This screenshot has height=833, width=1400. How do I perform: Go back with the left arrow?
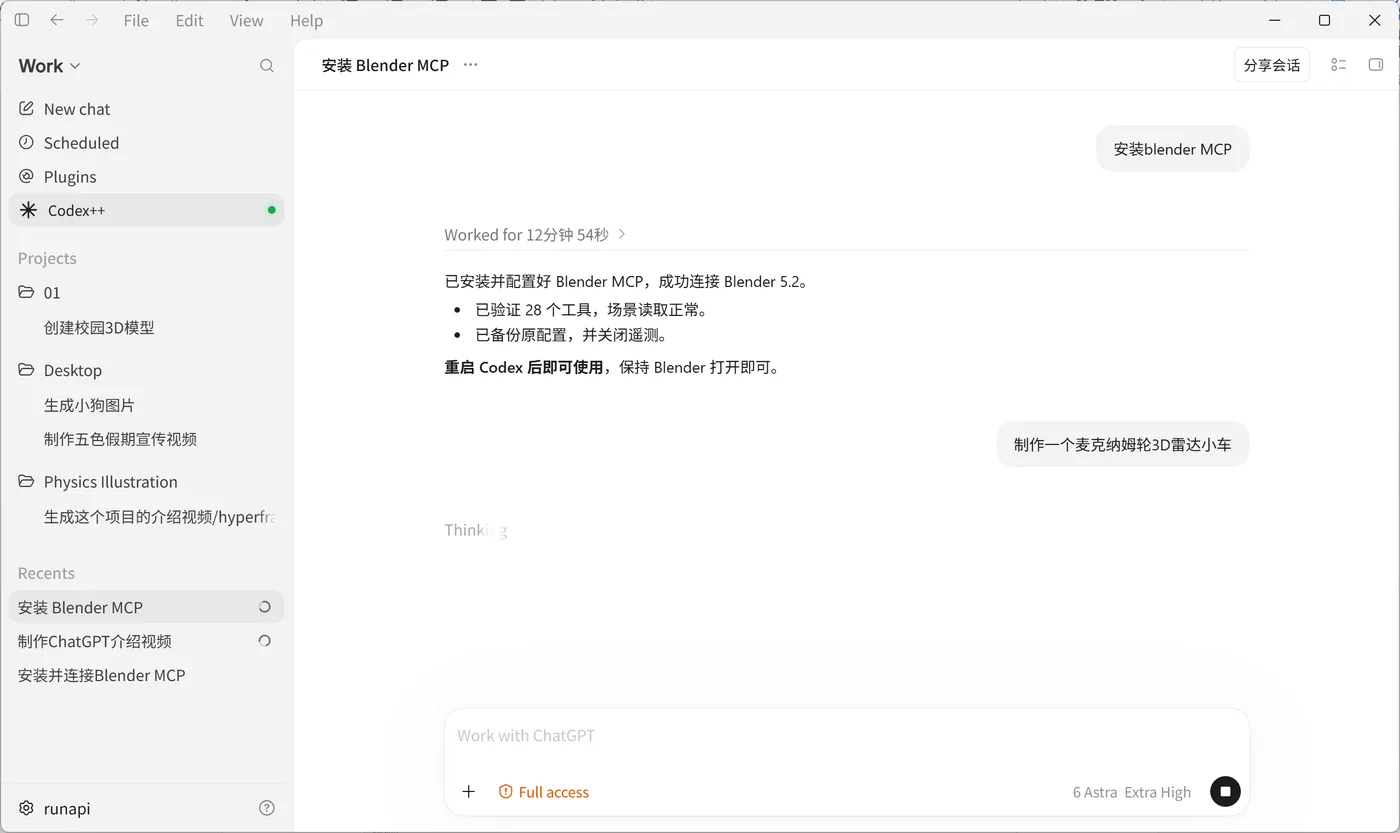(x=57, y=20)
